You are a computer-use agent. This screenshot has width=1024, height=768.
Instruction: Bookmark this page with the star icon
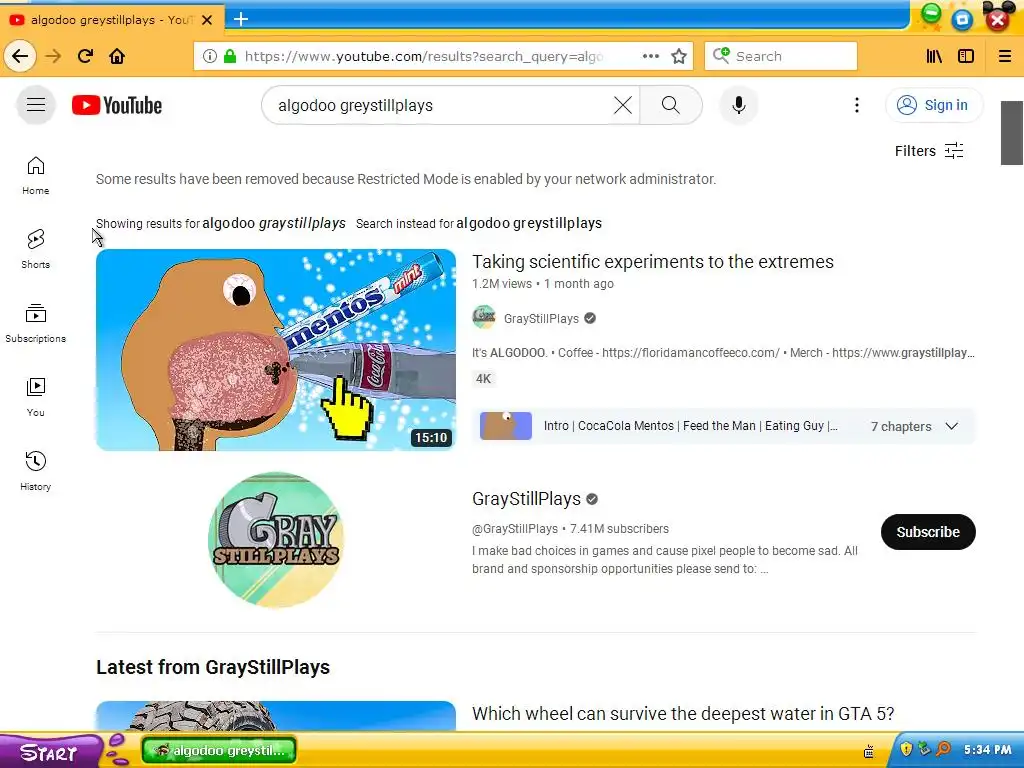pyautogui.click(x=679, y=56)
